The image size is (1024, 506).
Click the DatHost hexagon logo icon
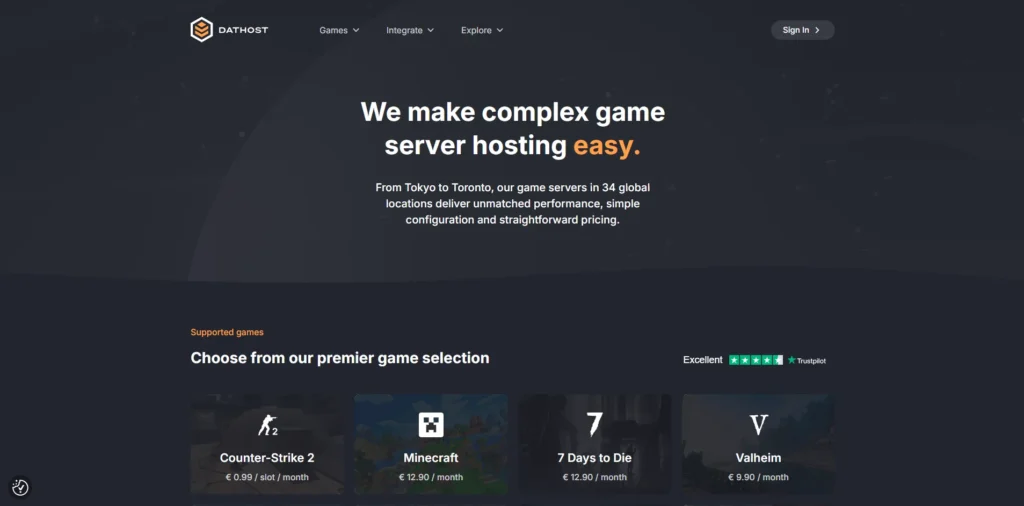202,30
